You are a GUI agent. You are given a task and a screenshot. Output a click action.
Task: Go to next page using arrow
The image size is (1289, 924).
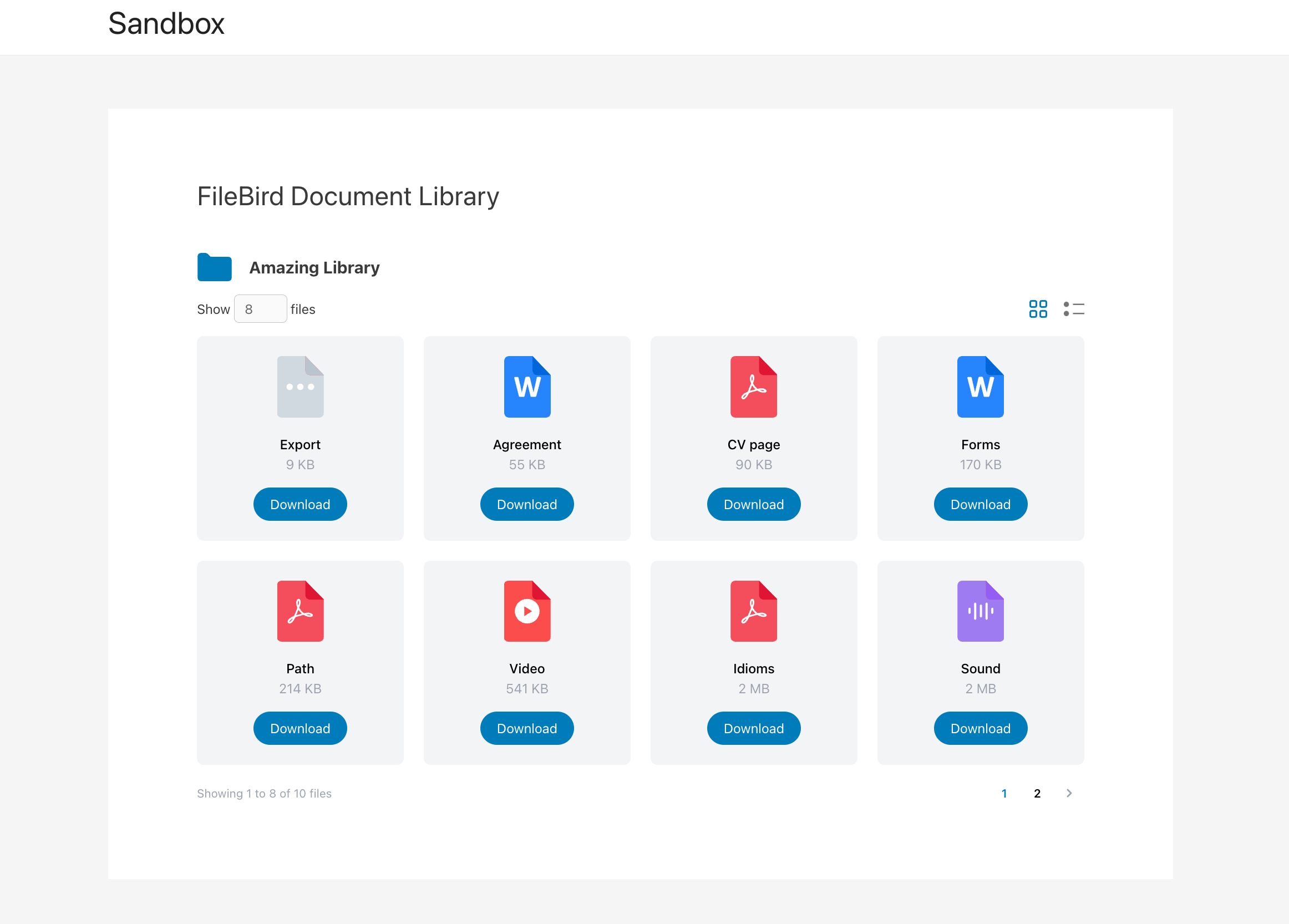tap(1069, 793)
